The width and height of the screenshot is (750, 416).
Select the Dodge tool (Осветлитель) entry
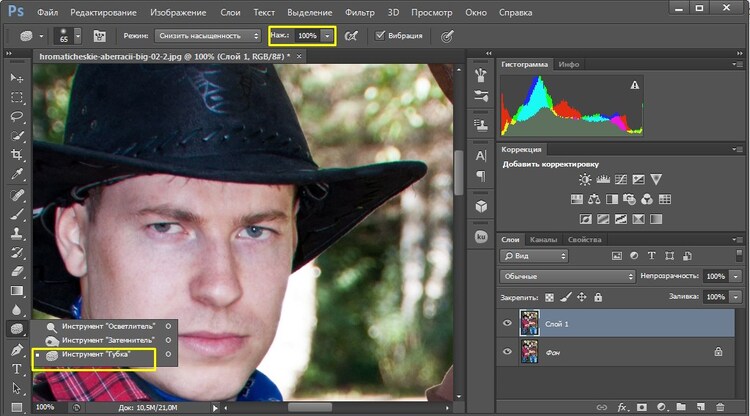(106, 326)
